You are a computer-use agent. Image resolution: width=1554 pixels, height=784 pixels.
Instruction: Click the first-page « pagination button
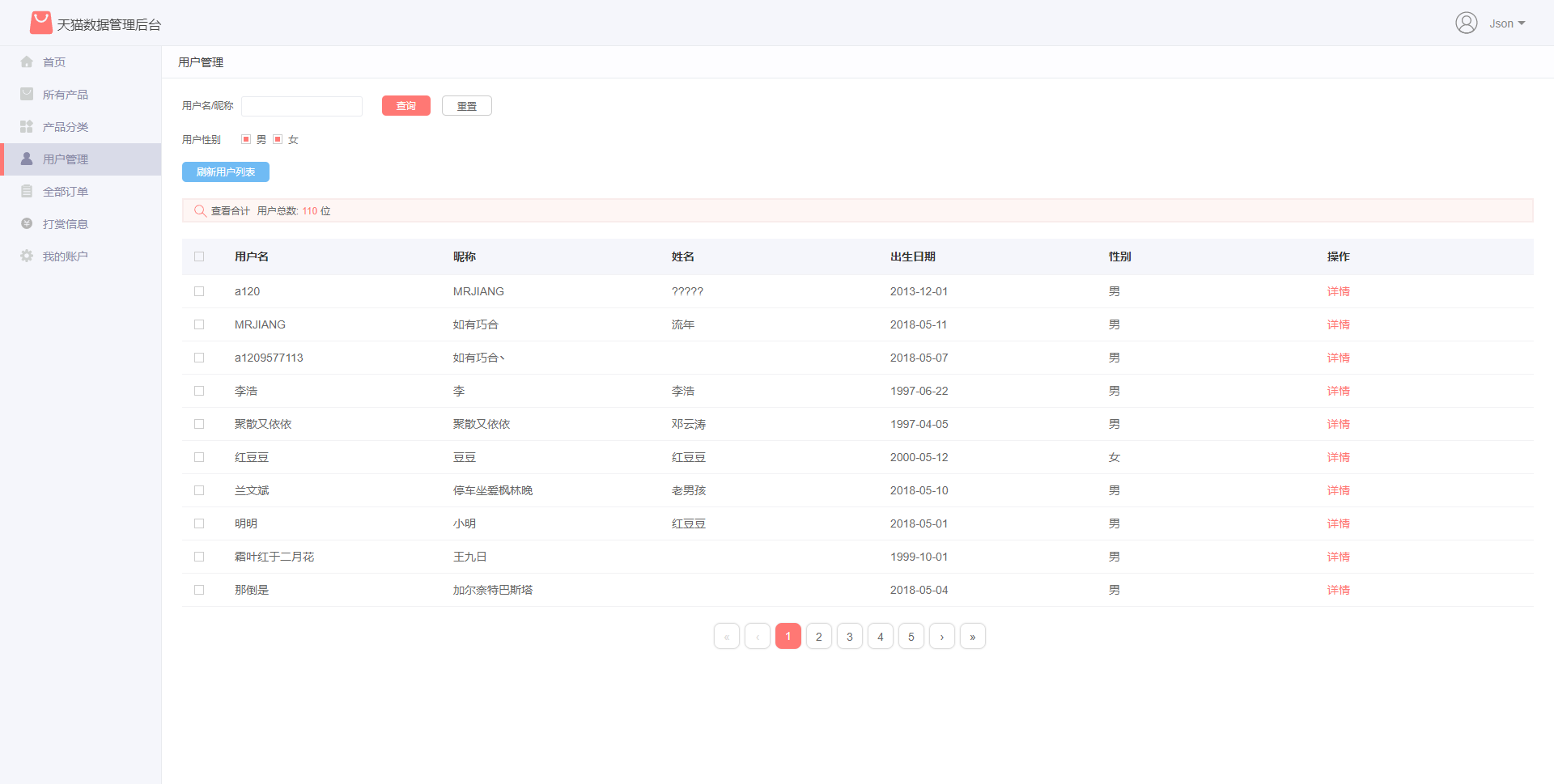[727, 636]
